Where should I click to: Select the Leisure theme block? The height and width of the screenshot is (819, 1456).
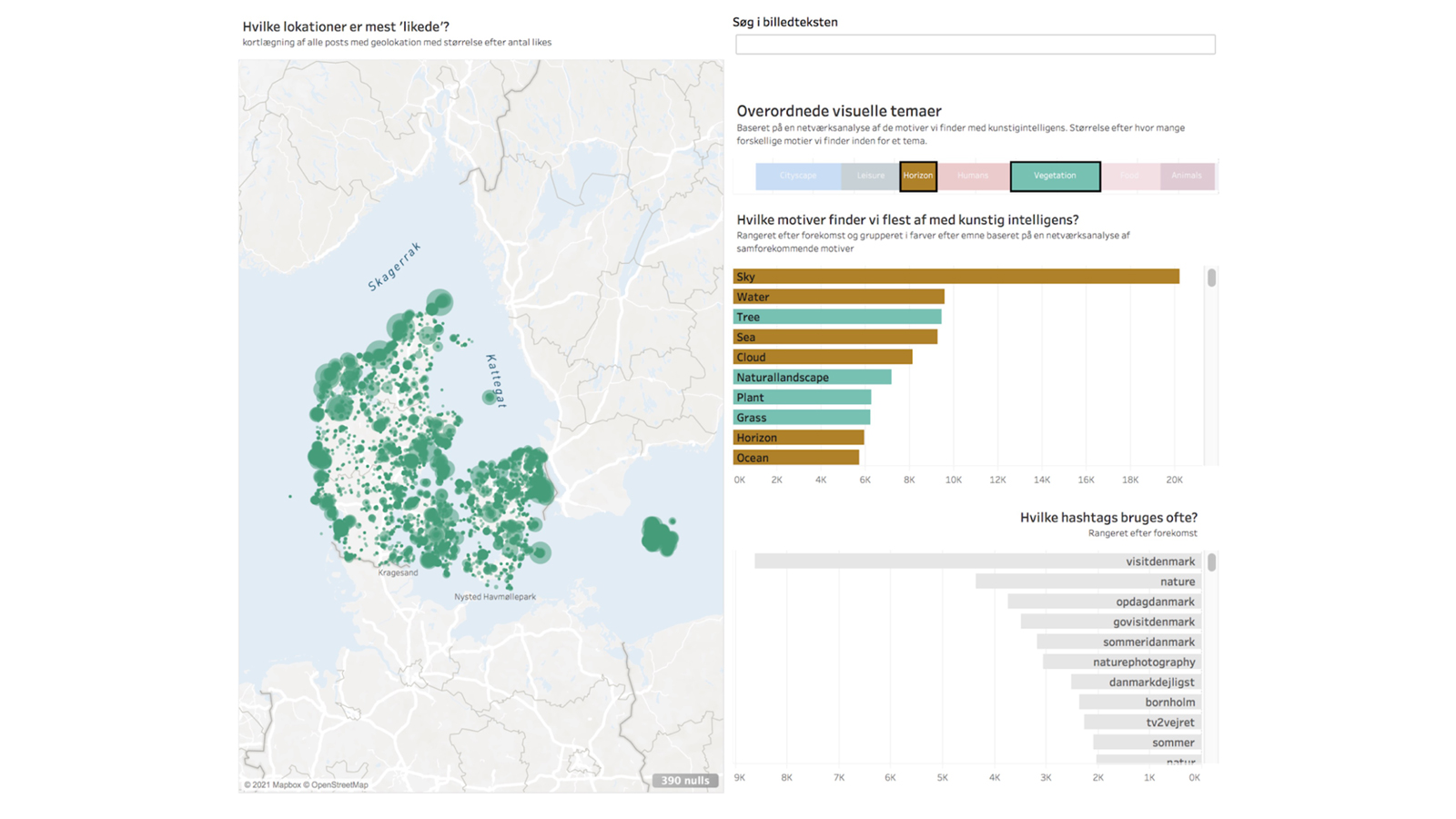[x=870, y=176]
